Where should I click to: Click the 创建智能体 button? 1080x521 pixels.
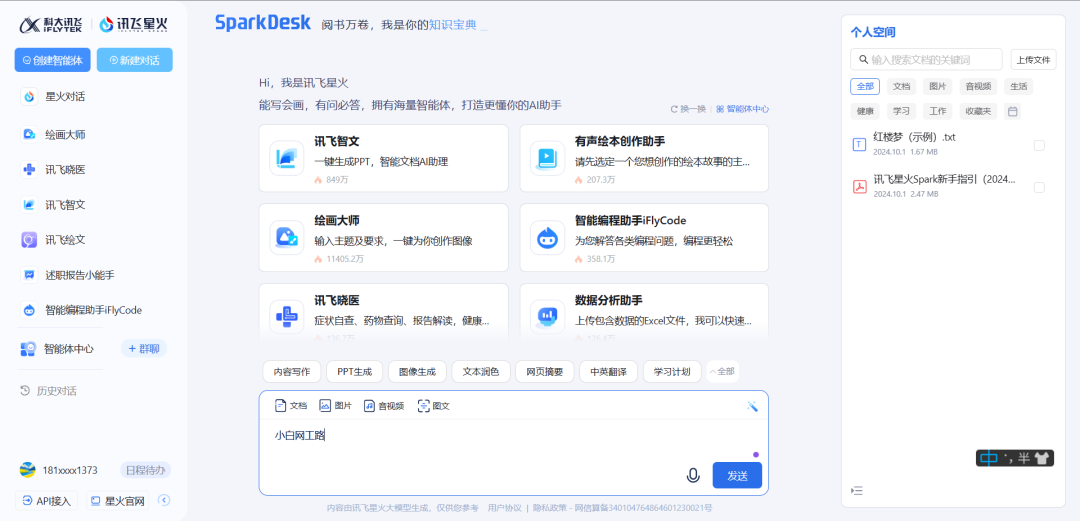click(x=52, y=60)
